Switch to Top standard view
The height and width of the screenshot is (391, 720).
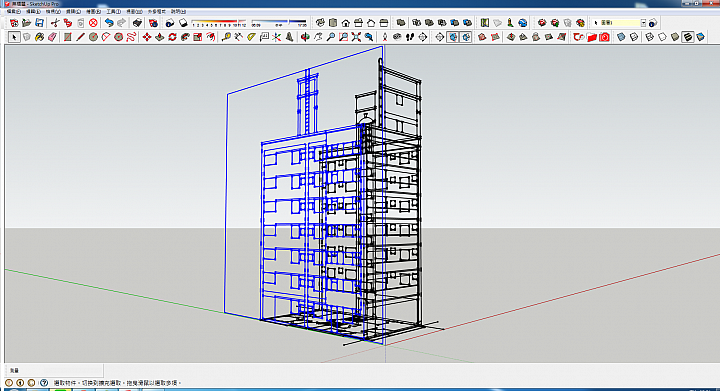[333, 22]
